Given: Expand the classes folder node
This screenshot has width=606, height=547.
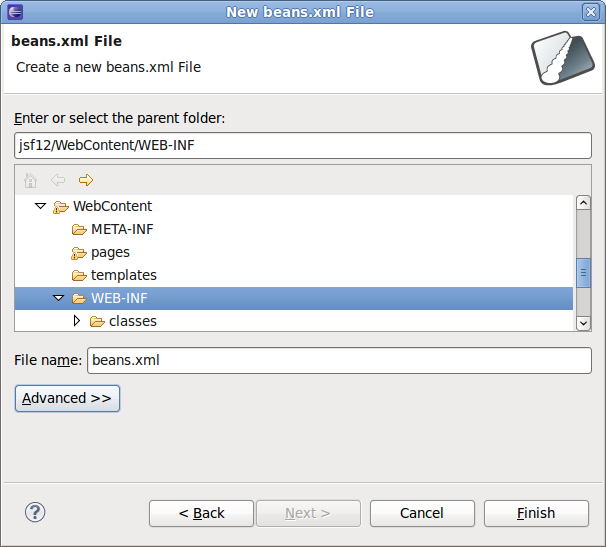Looking at the screenshot, I should [77, 320].
